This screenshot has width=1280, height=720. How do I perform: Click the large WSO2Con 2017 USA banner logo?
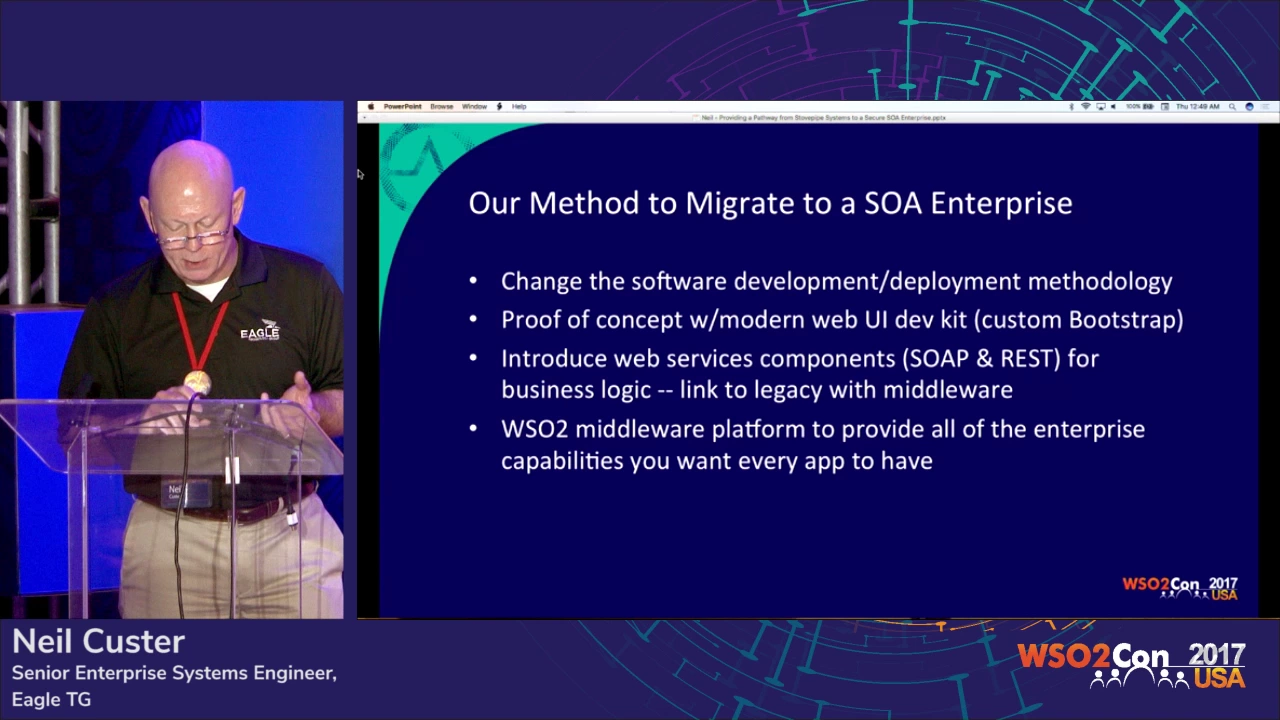pyautogui.click(x=1132, y=666)
